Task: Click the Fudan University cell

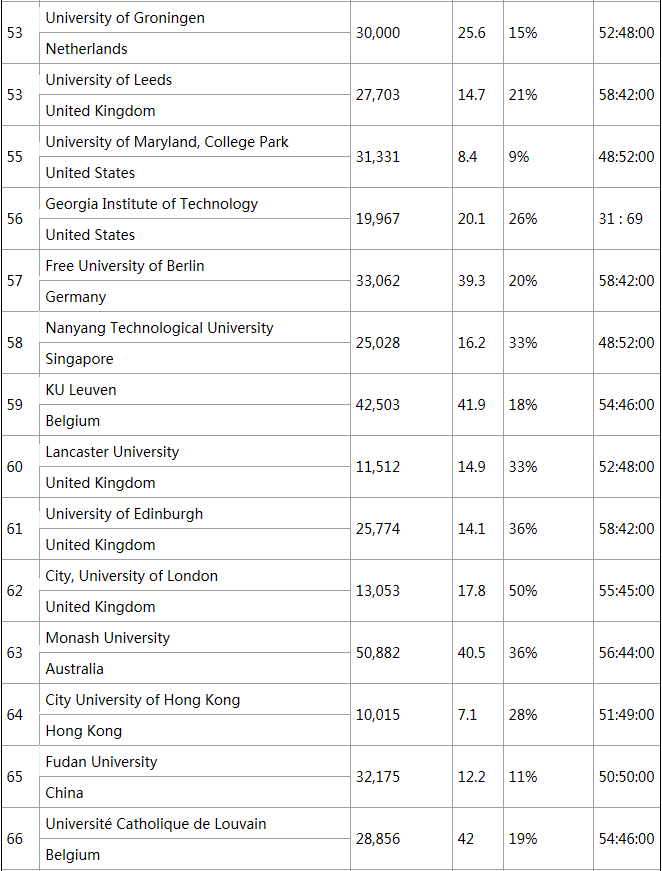Action: point(101,762)
